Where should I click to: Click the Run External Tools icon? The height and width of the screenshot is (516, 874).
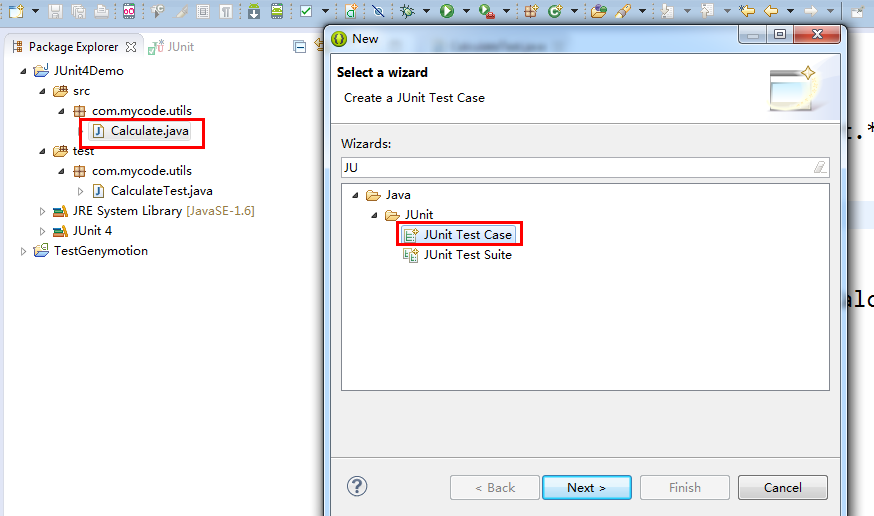[x=487, y=11]
